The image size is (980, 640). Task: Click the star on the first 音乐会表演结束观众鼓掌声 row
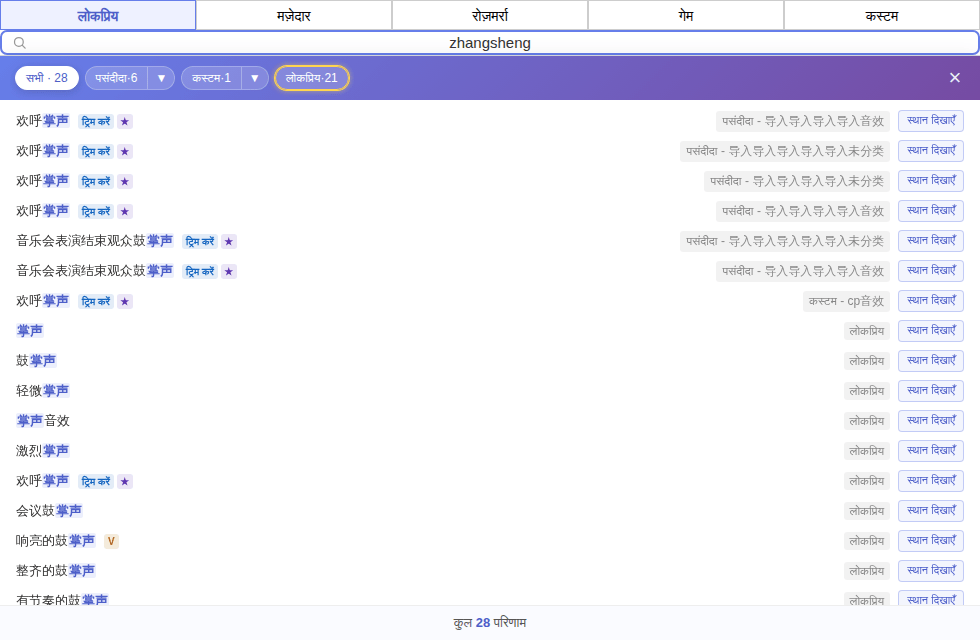pos(229,241)
